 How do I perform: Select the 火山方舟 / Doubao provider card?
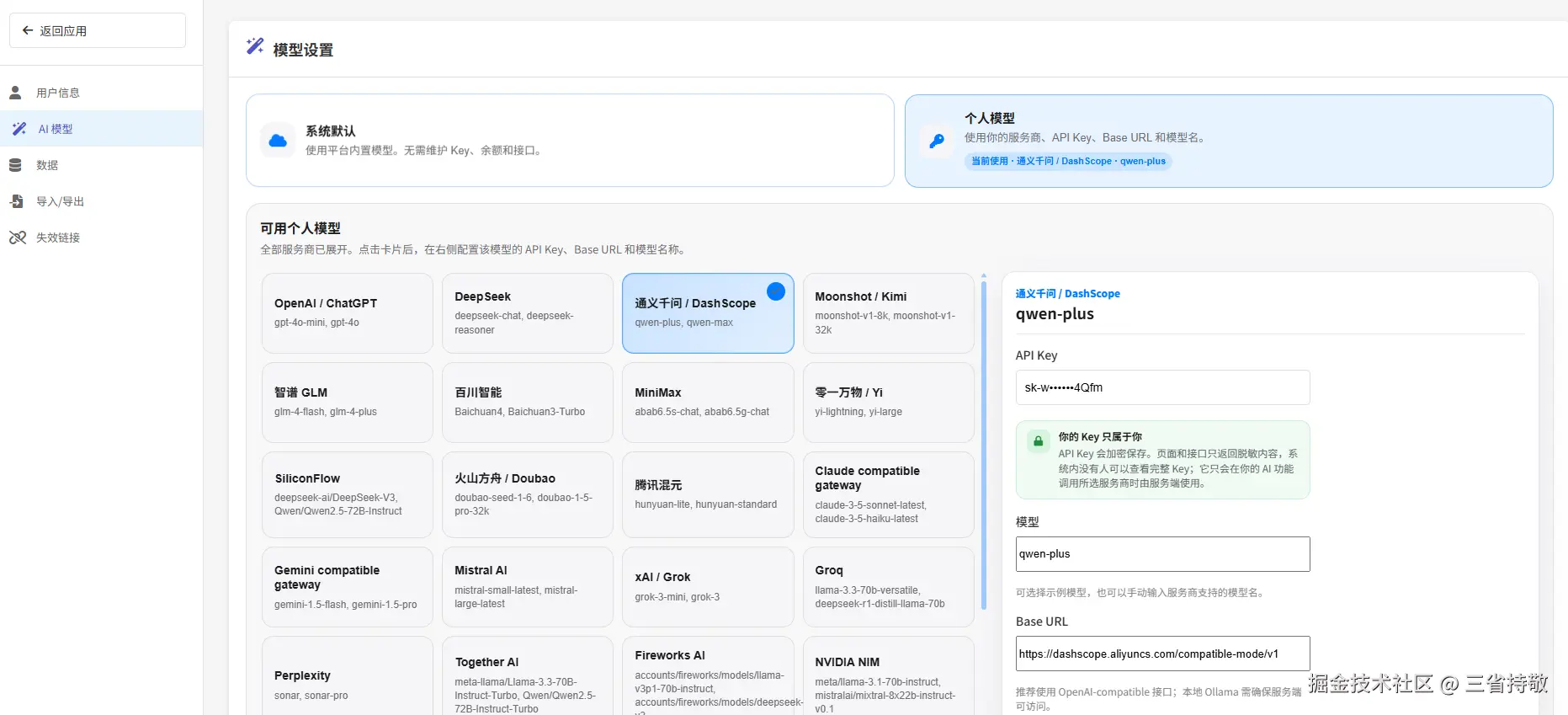(528, 495)
